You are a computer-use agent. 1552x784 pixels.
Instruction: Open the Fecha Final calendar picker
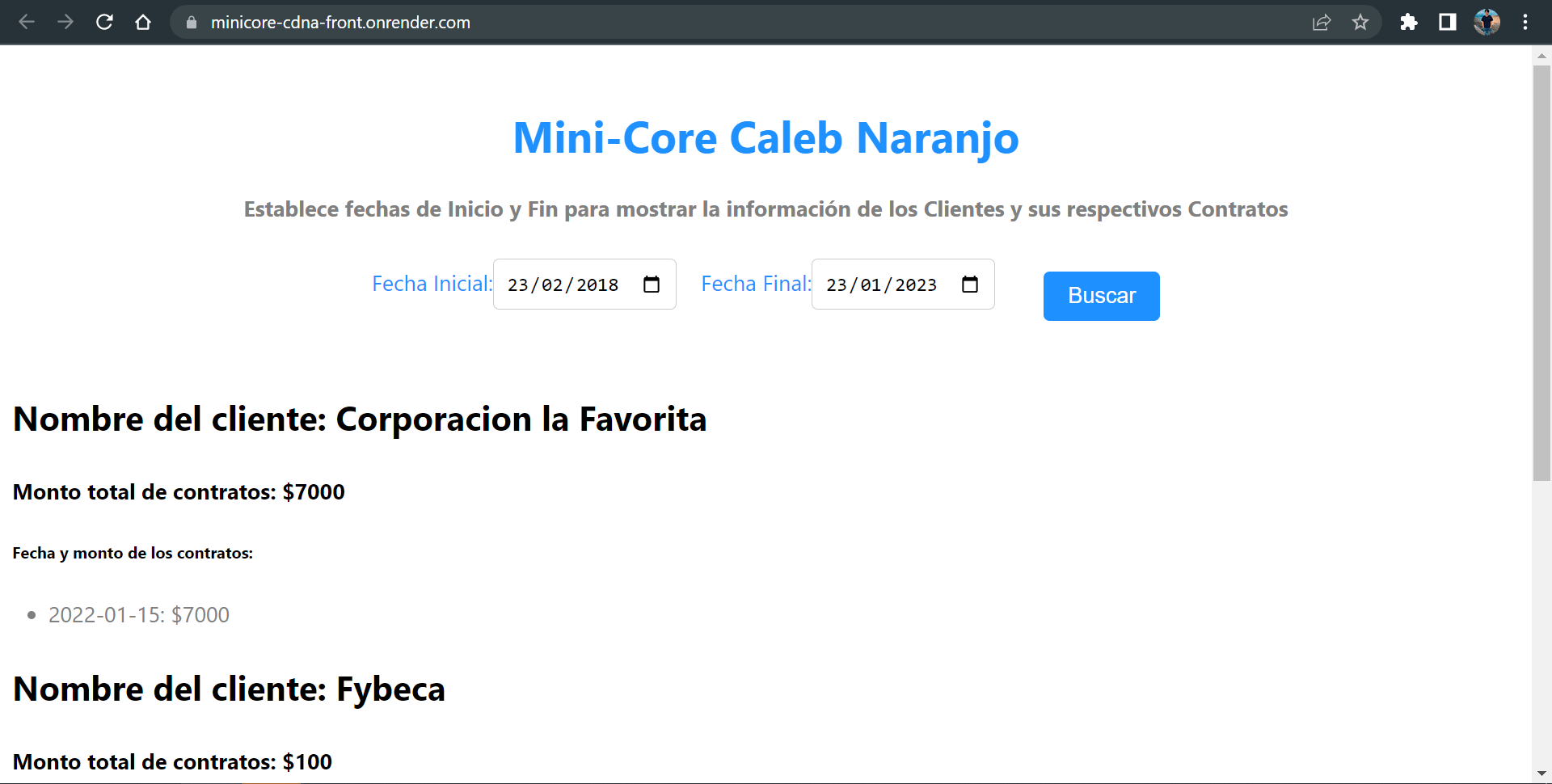click(970, 284)
